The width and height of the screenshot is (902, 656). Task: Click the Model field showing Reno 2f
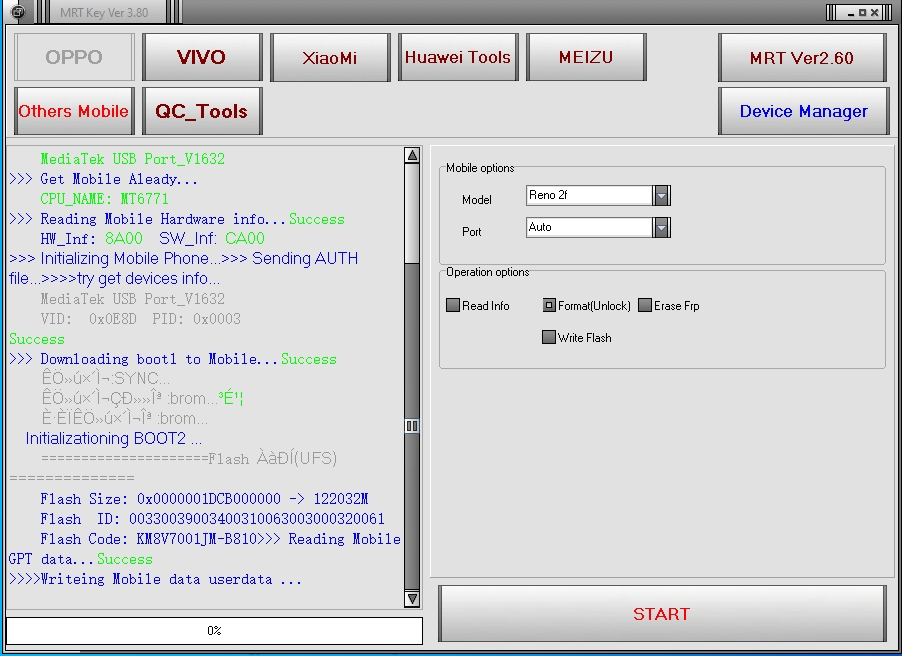pos(589,195)
